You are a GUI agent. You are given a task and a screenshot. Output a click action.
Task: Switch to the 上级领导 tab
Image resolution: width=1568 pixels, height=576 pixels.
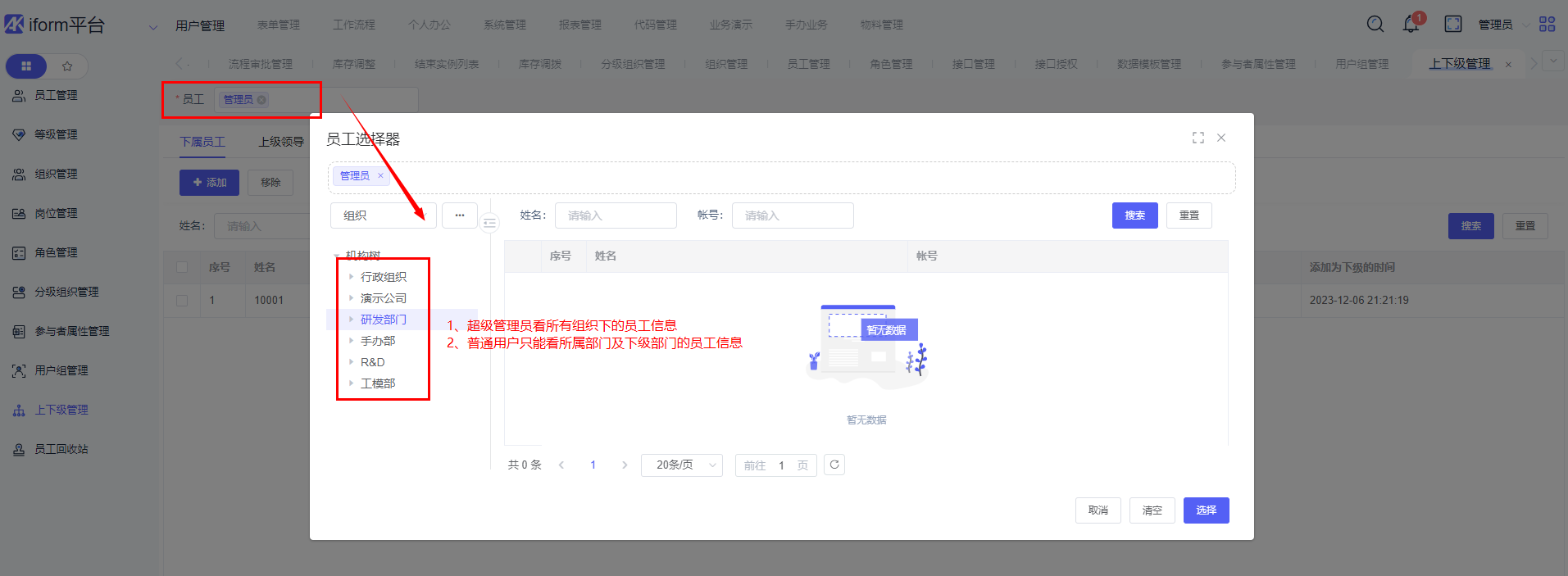(x=281, y=142)
